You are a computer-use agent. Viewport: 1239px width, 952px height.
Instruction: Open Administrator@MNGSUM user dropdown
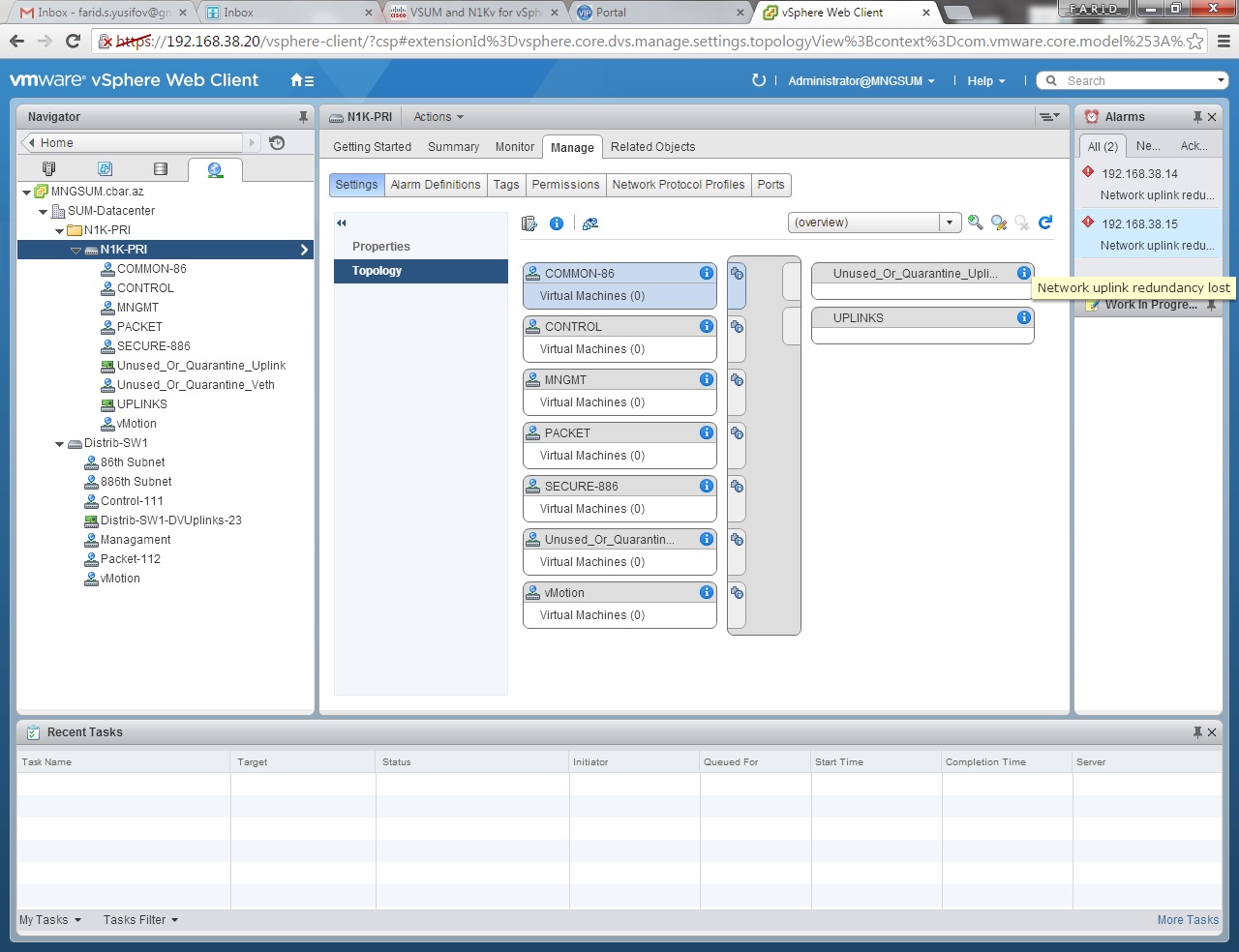861,81
